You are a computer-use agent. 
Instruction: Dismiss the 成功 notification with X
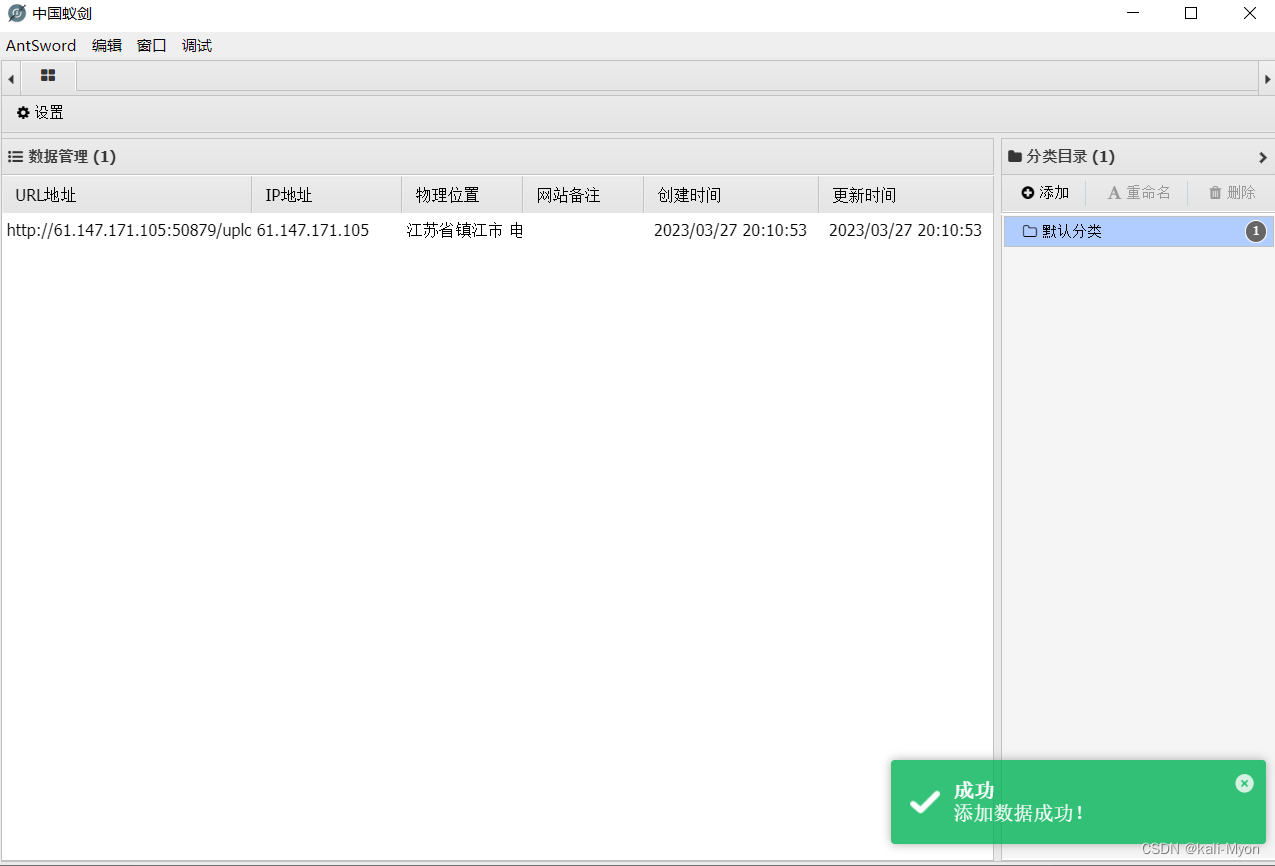click(1244, 783)
